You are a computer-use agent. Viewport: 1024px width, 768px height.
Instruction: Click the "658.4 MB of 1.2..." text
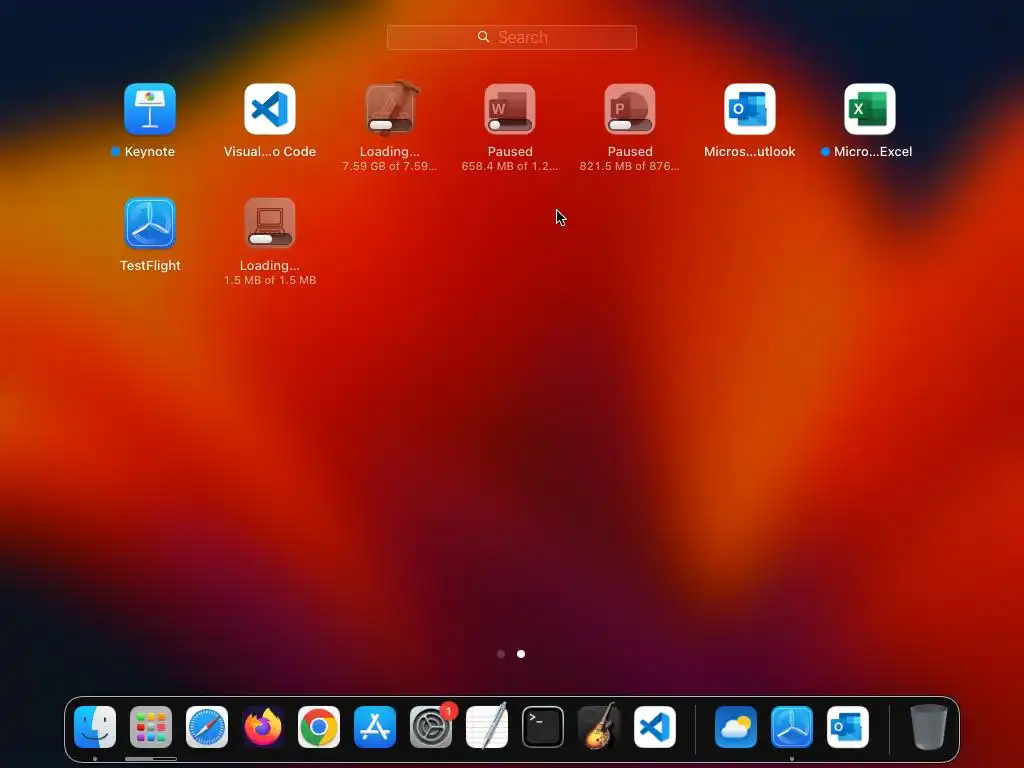tap(510, 166)
